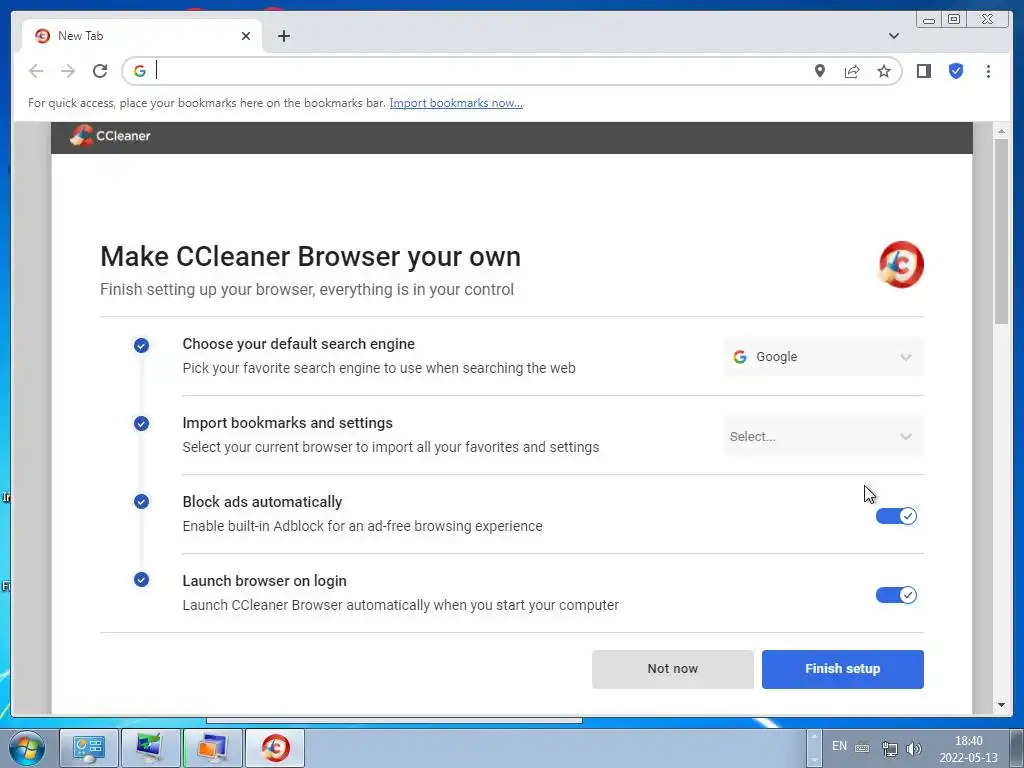Reload the current page
Viewport: 1024px width, 768px height.
click(100, 71)
